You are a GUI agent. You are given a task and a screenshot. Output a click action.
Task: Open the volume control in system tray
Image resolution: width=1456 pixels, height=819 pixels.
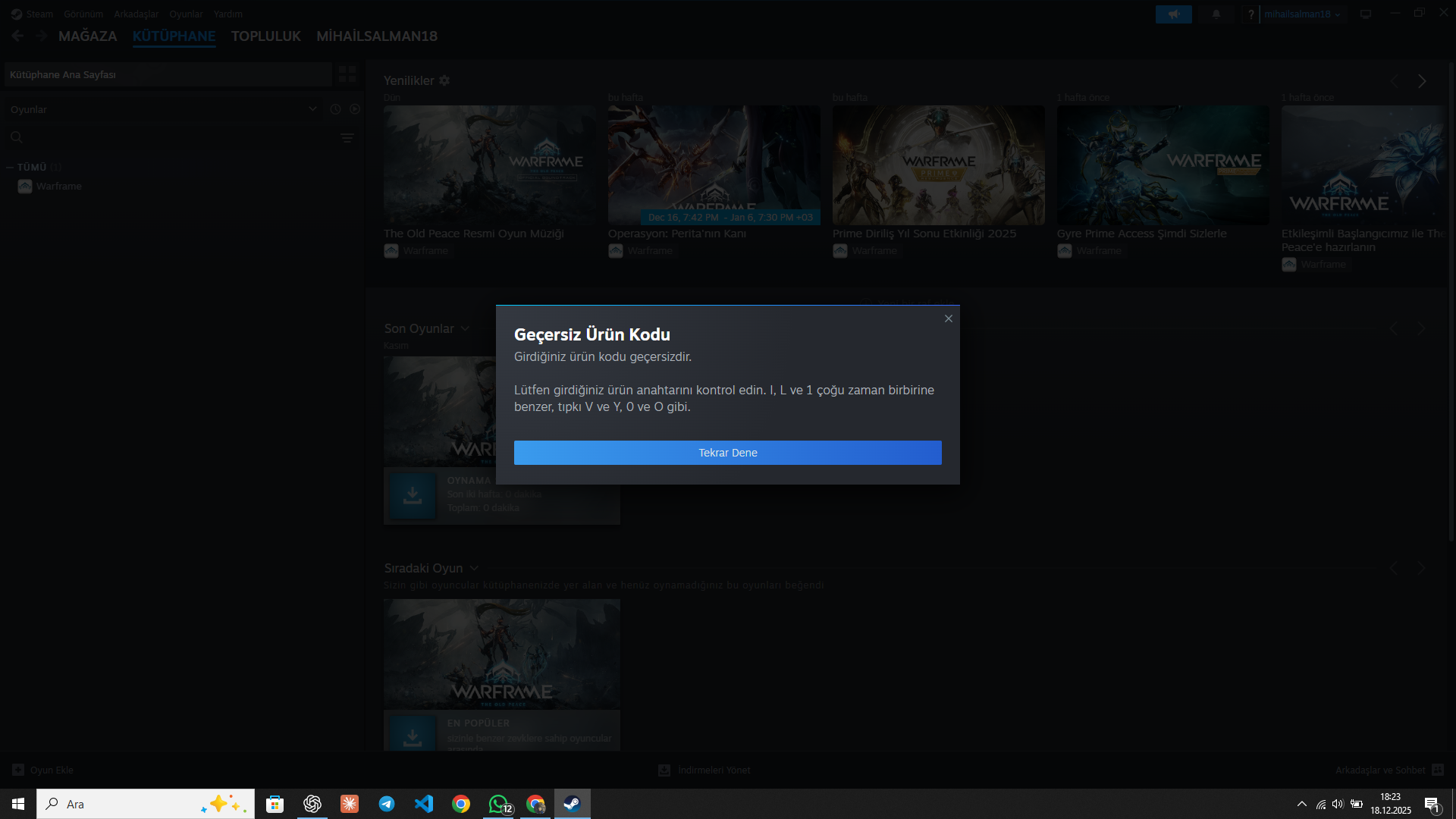[x=1338, y=804]
